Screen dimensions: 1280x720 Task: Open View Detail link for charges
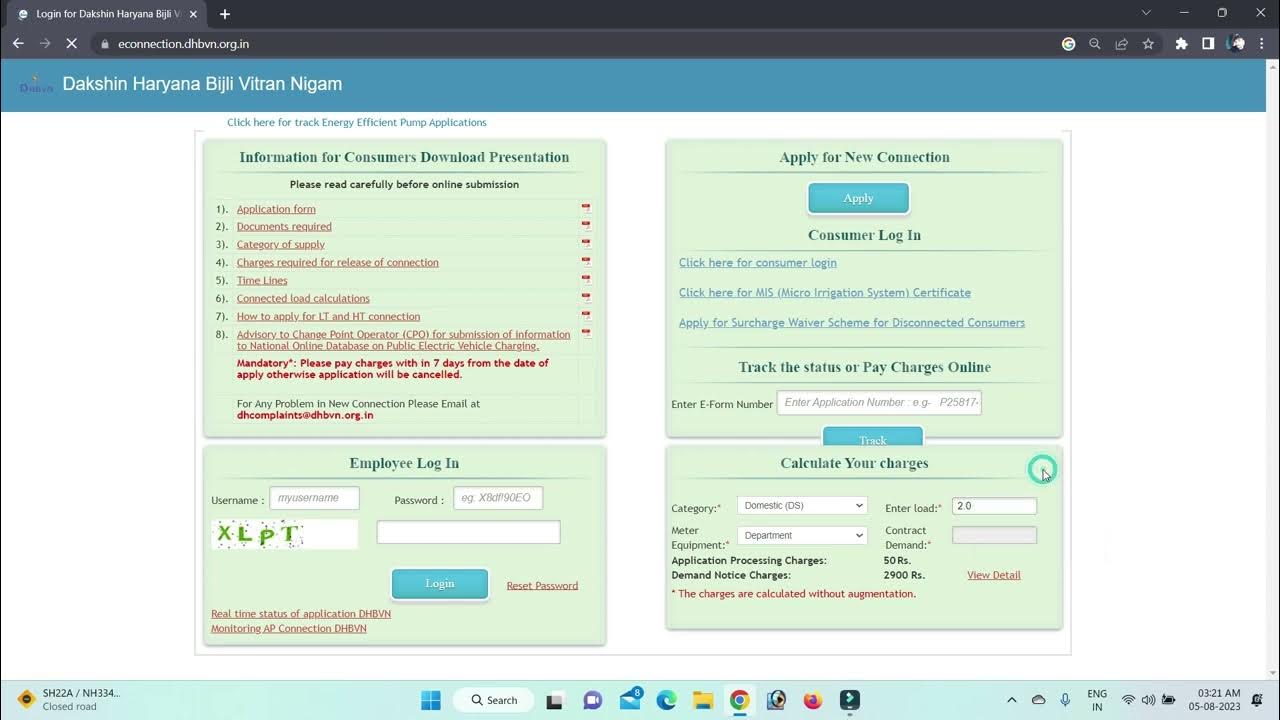tap(994, 575)
